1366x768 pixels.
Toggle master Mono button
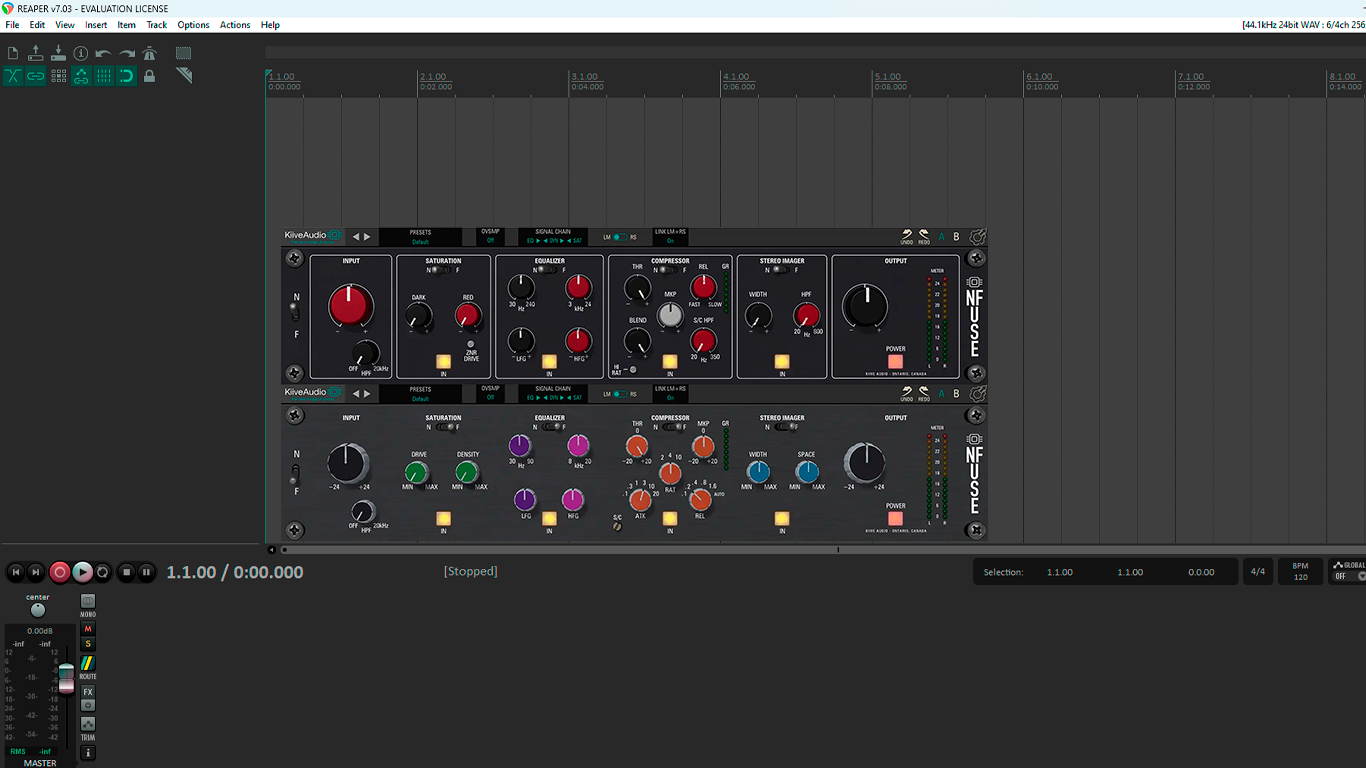click(x=88, y=602)
